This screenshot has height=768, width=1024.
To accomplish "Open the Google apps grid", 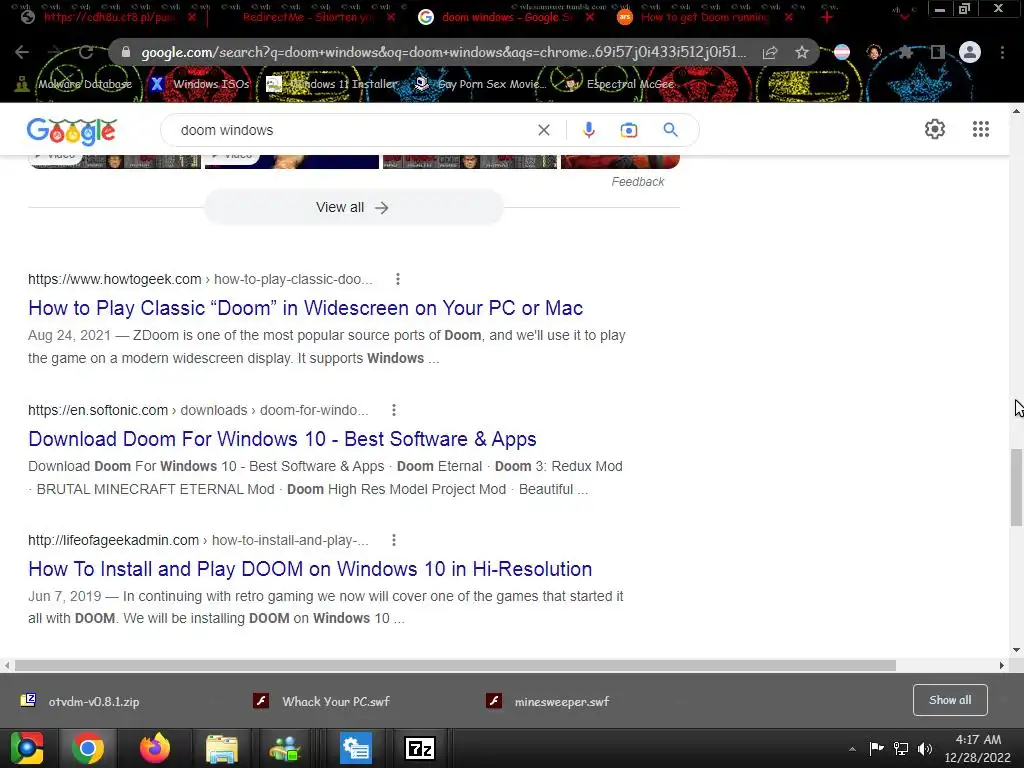I will click(x=980, y=129).
